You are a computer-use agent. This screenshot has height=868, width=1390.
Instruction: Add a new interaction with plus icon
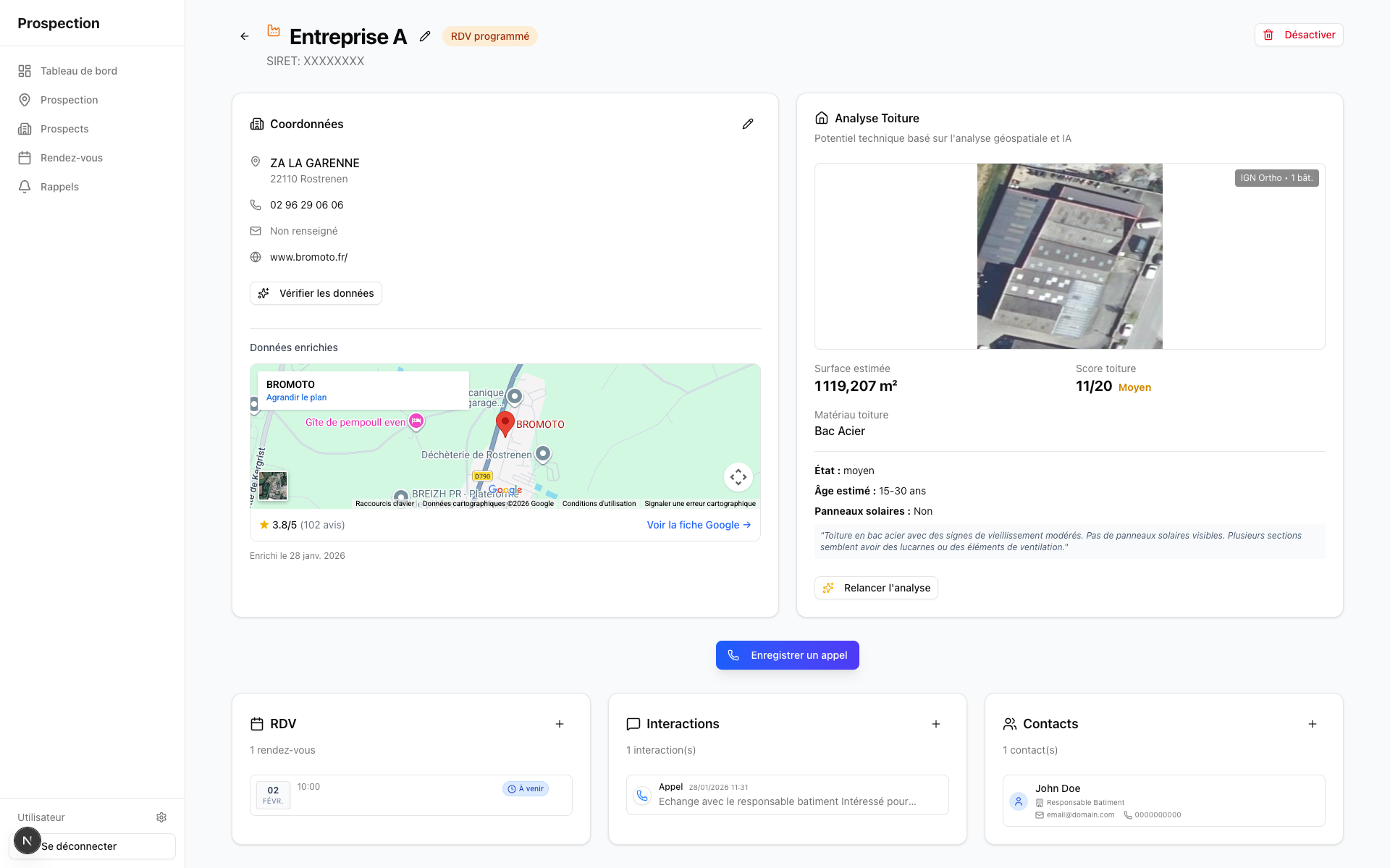click(936, 724)
